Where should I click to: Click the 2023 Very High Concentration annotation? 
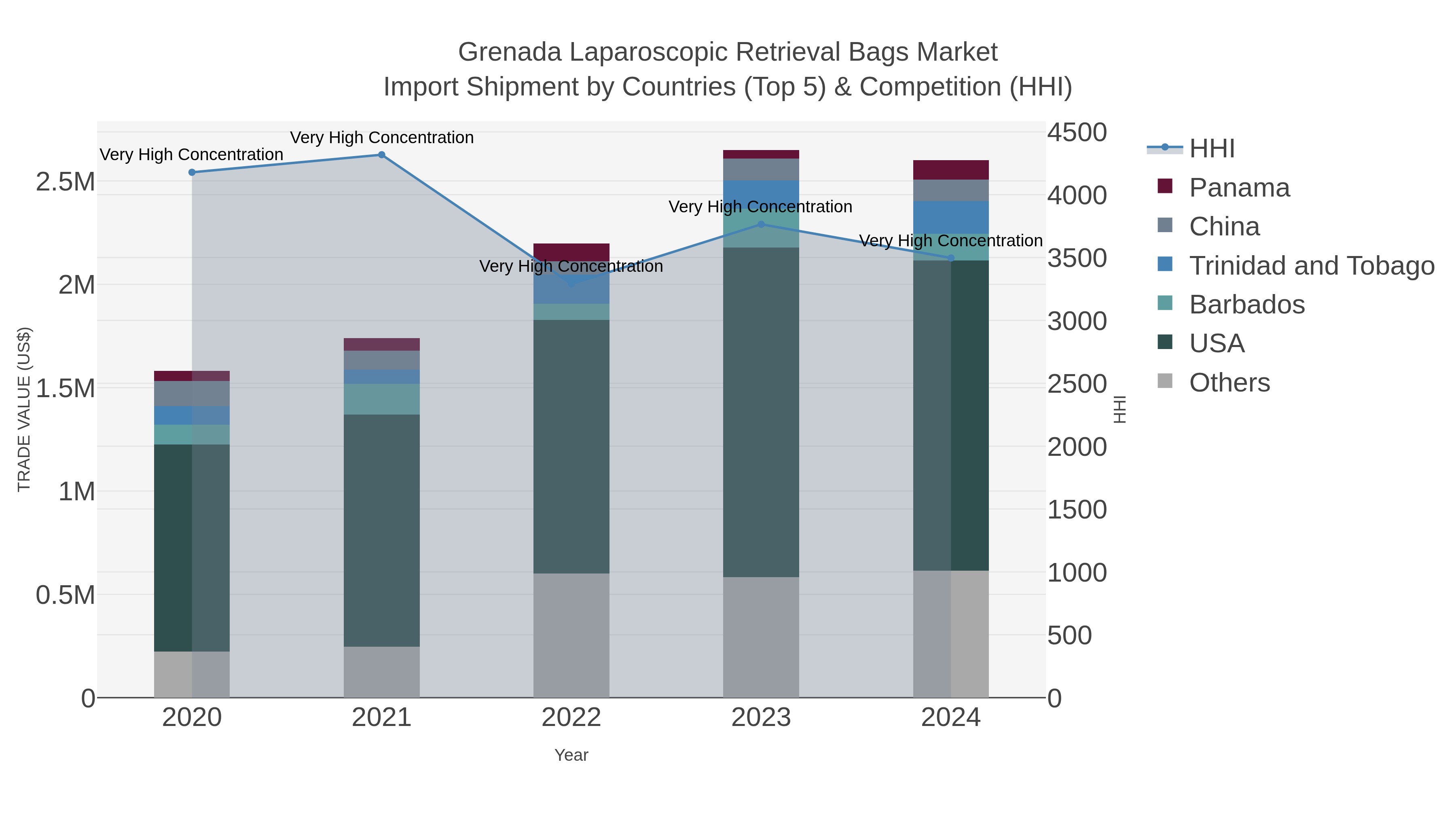tap(761, 207)
